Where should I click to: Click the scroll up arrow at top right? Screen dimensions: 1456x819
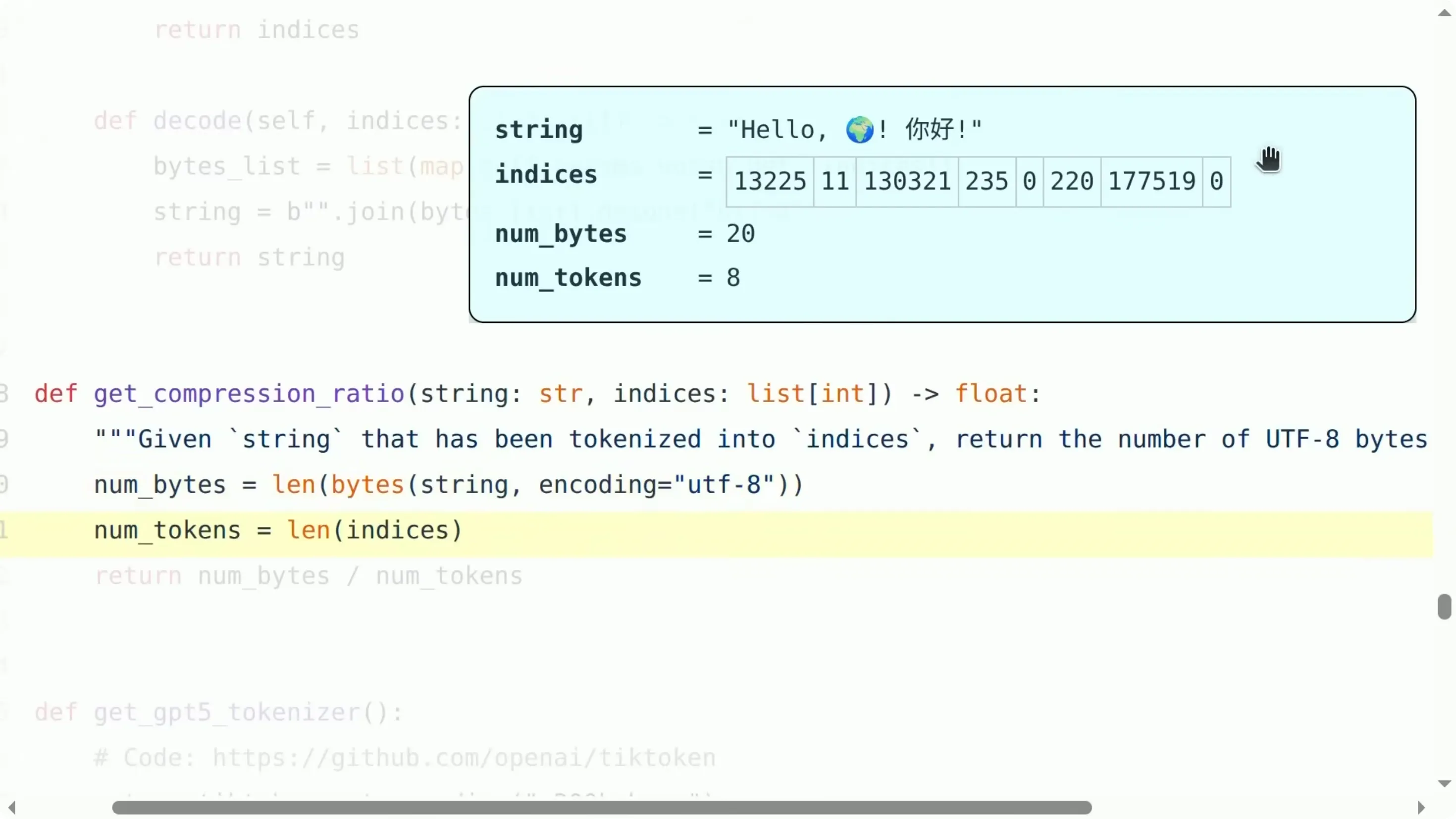[1444, 12]
